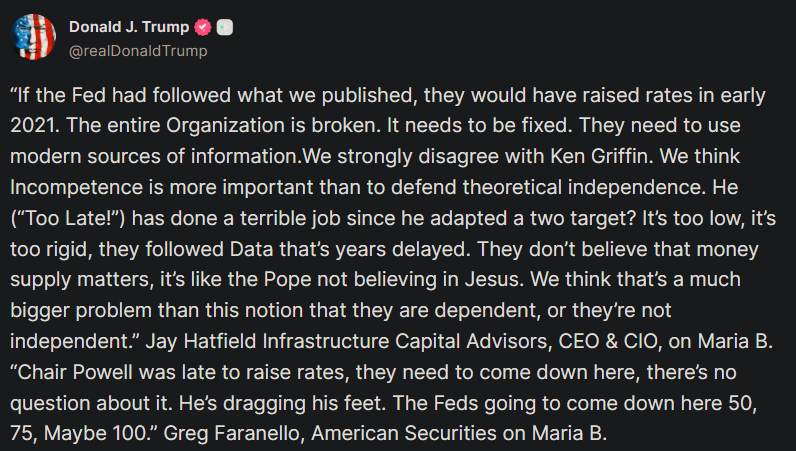Click "Maybe 100" in the last line
The height and width of the screenshot is (451, 796).
tap(95, 434)
